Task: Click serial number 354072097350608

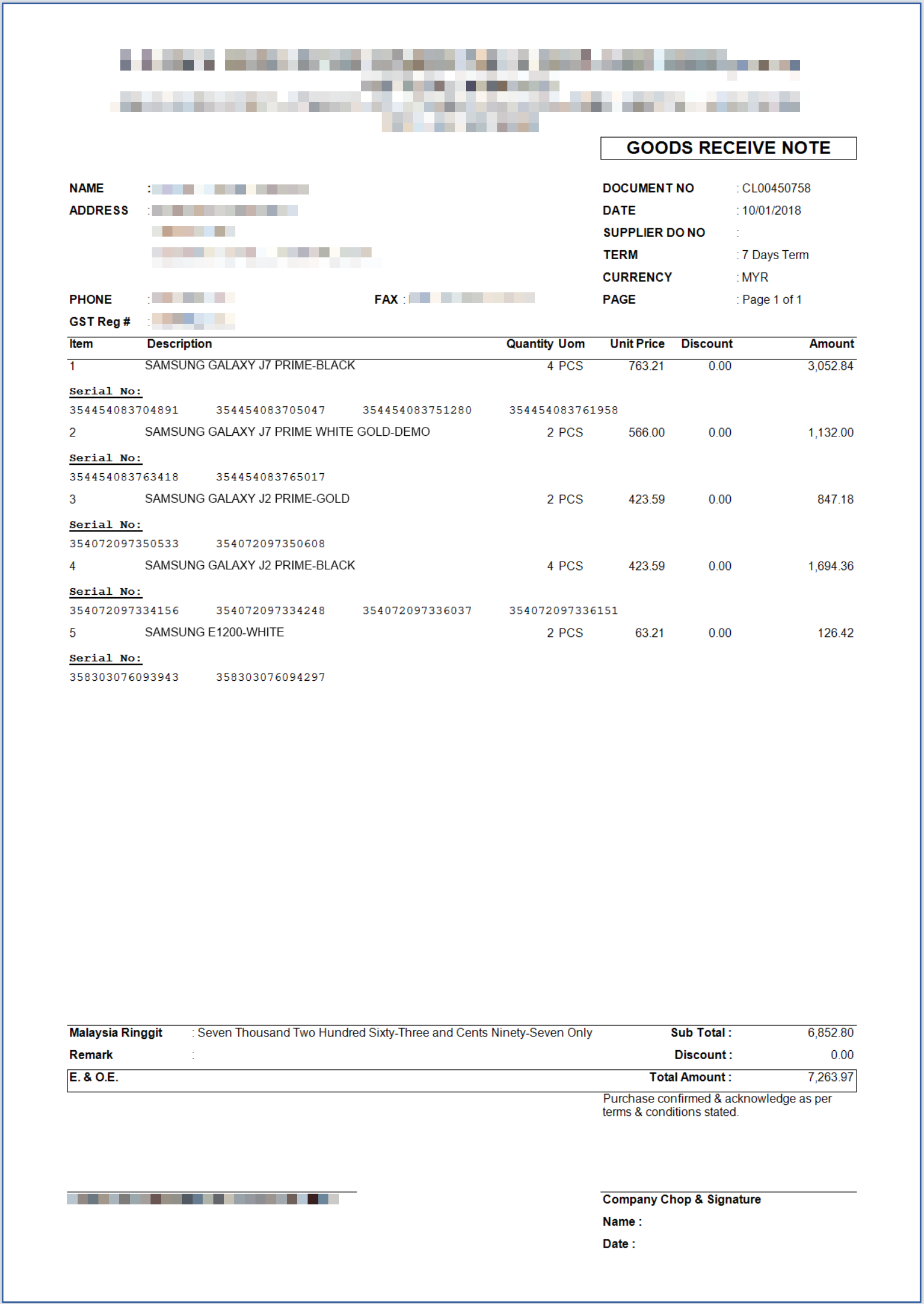Action: [270, 544]
